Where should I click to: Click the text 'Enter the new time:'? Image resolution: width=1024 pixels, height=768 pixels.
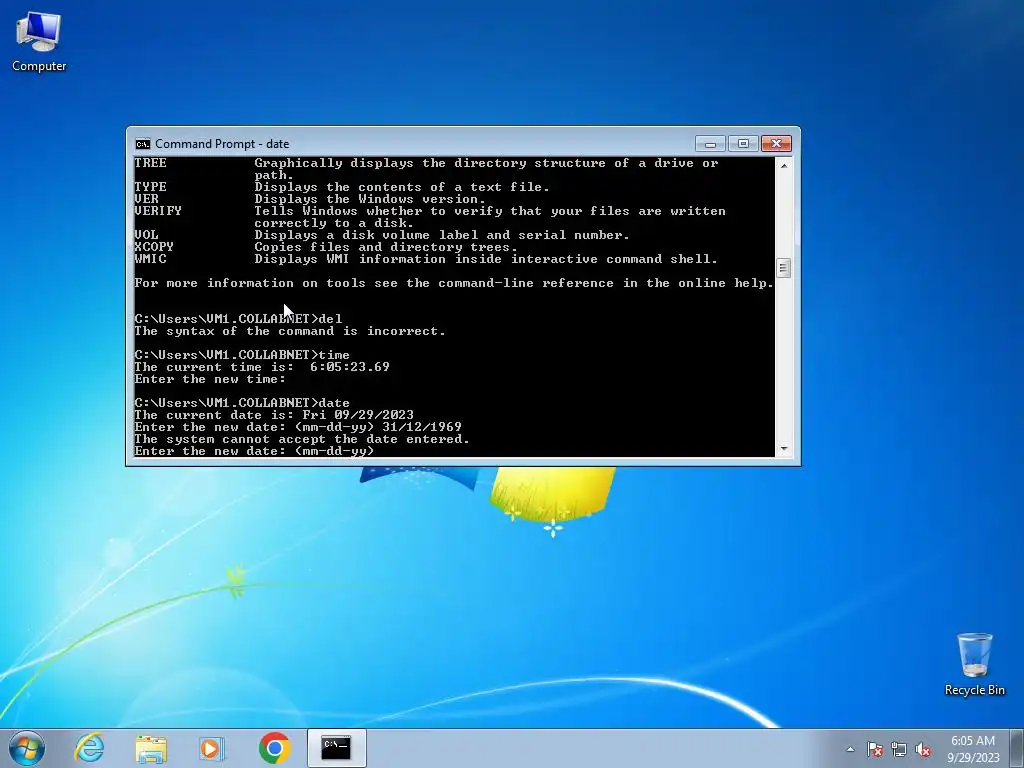[x=210, y=379]
